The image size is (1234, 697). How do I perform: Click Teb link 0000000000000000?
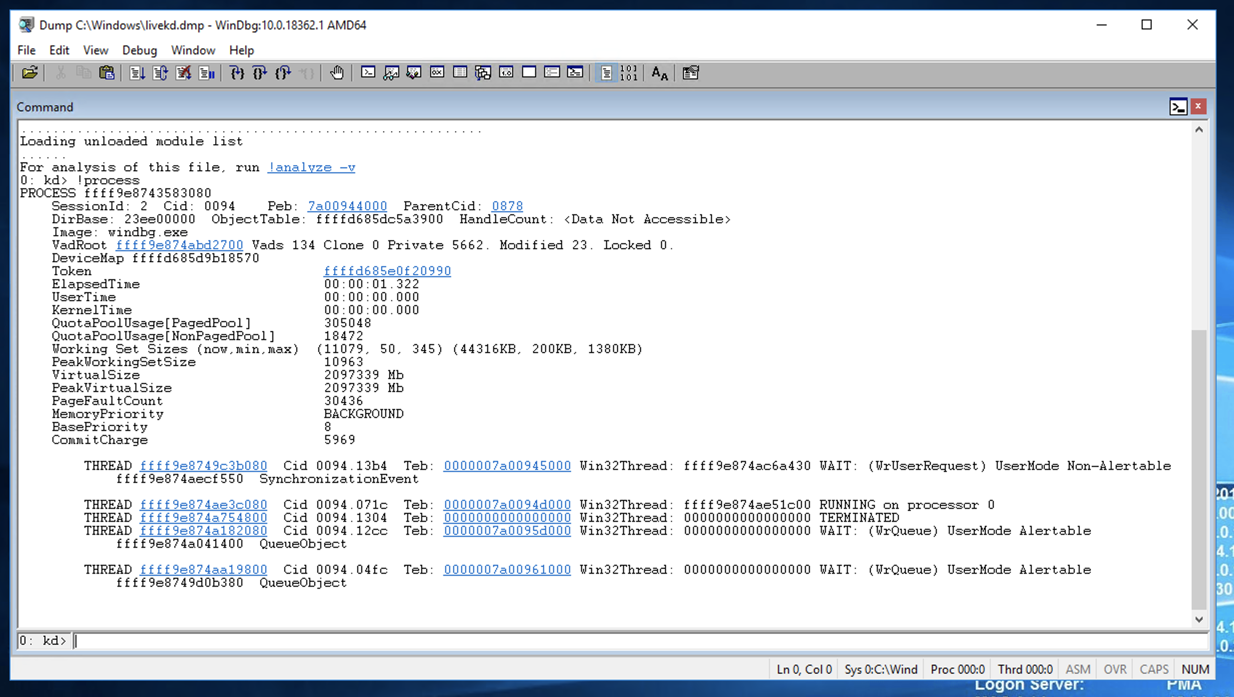[x=507, y=518]
